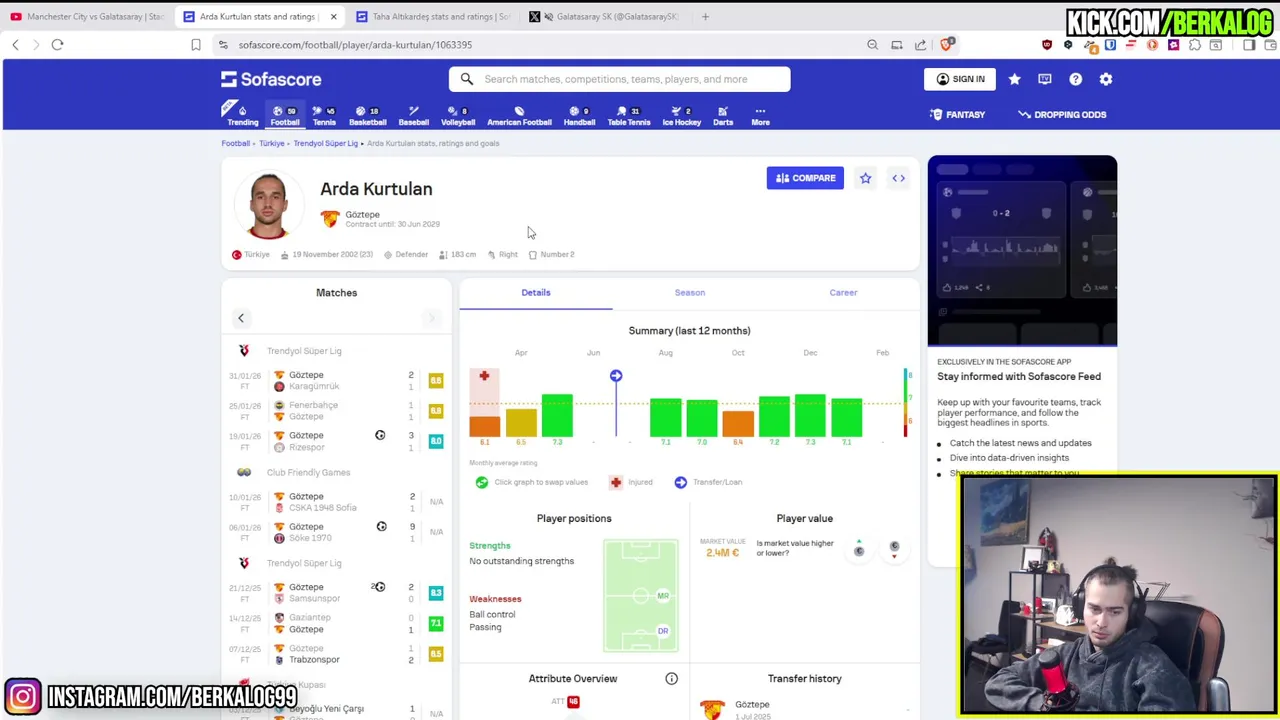The image size is (1280, 720).
Task: Click the Compare button
Action: tap(805, 178)
